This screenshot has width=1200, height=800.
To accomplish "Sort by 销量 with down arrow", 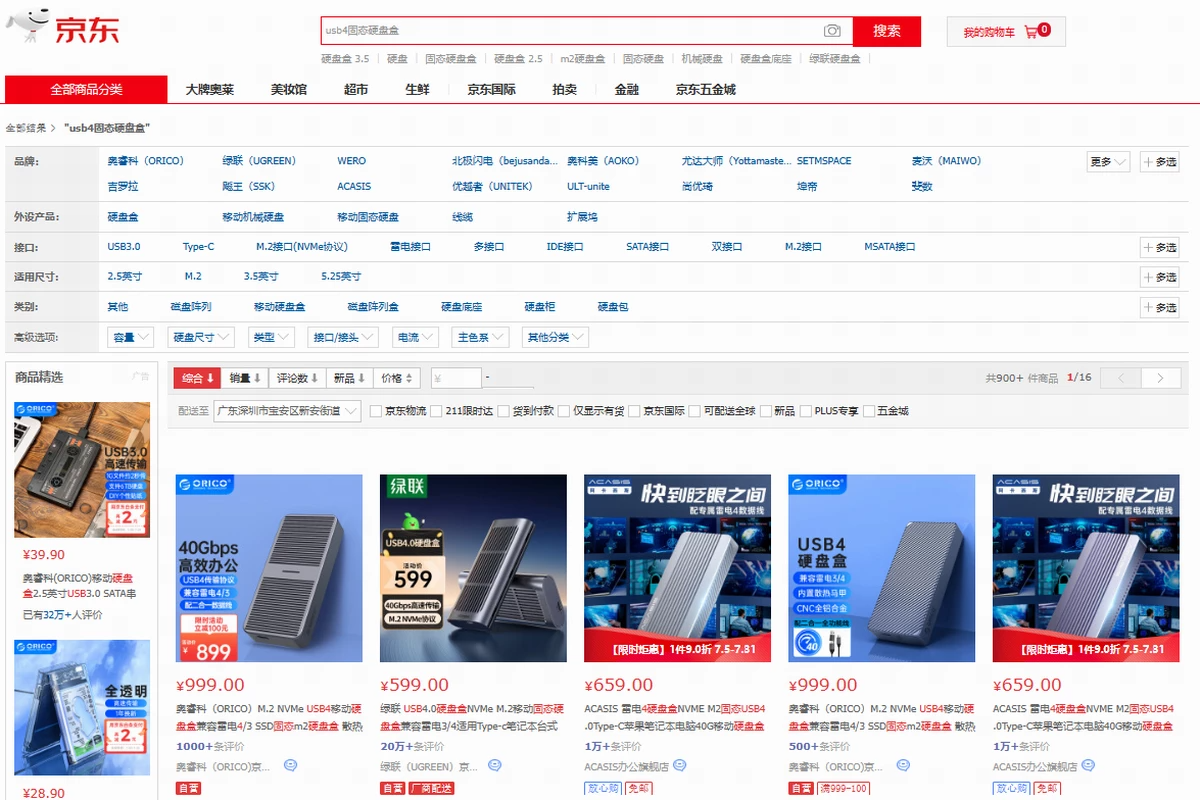I will [246, 378].
